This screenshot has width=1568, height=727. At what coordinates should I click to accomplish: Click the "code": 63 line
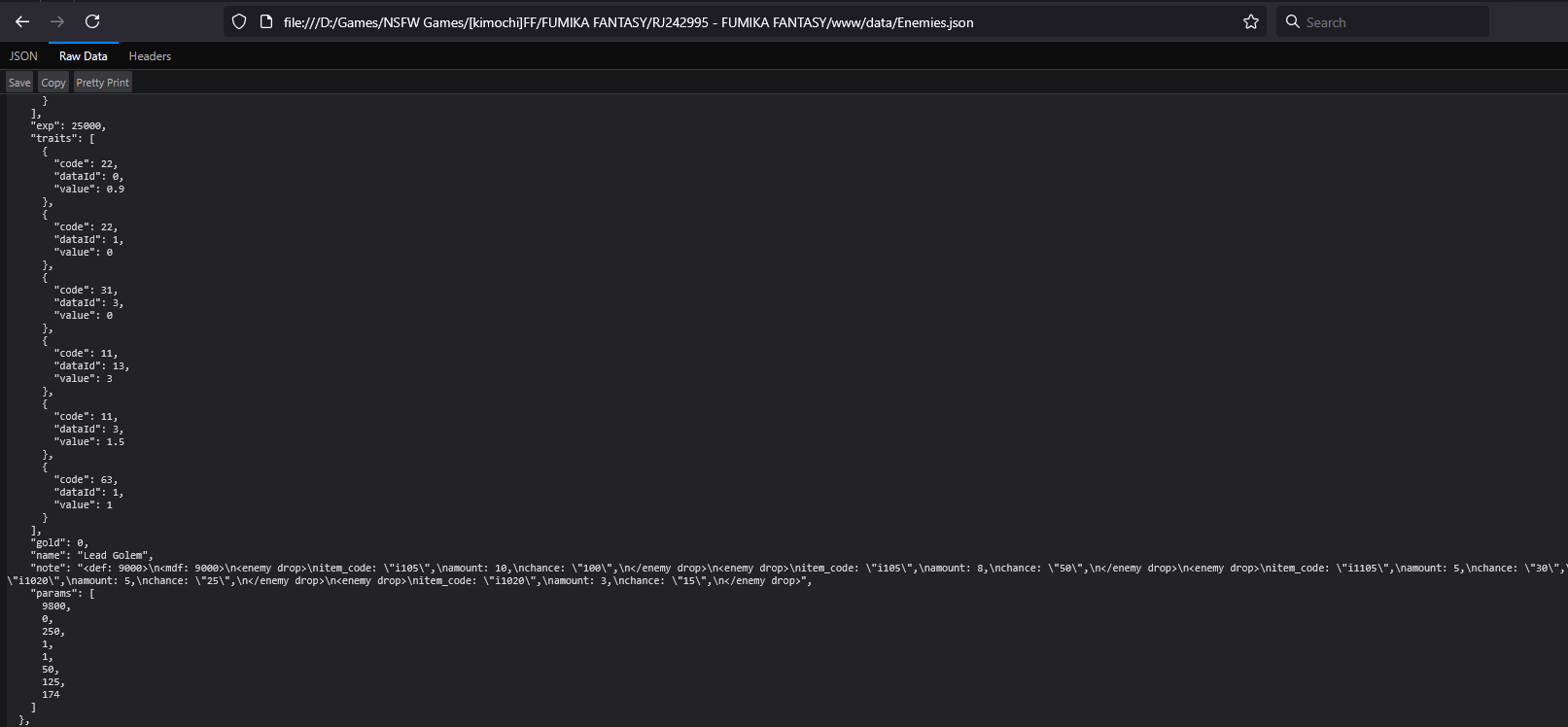click(x=86, y=480)
